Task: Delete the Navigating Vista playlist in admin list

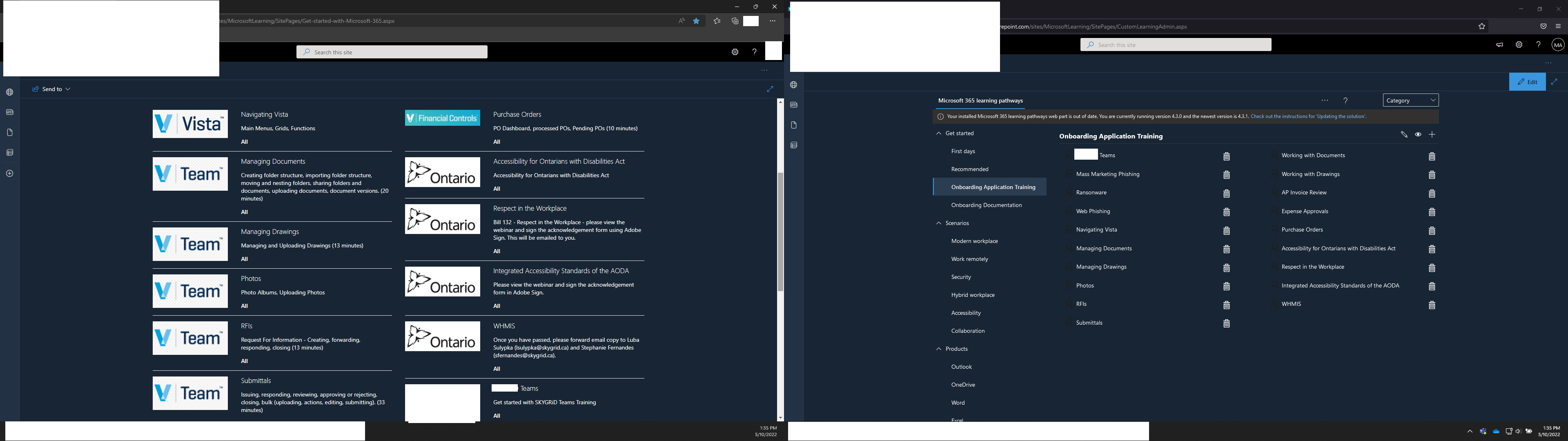Action: [x=1227, y=231]
